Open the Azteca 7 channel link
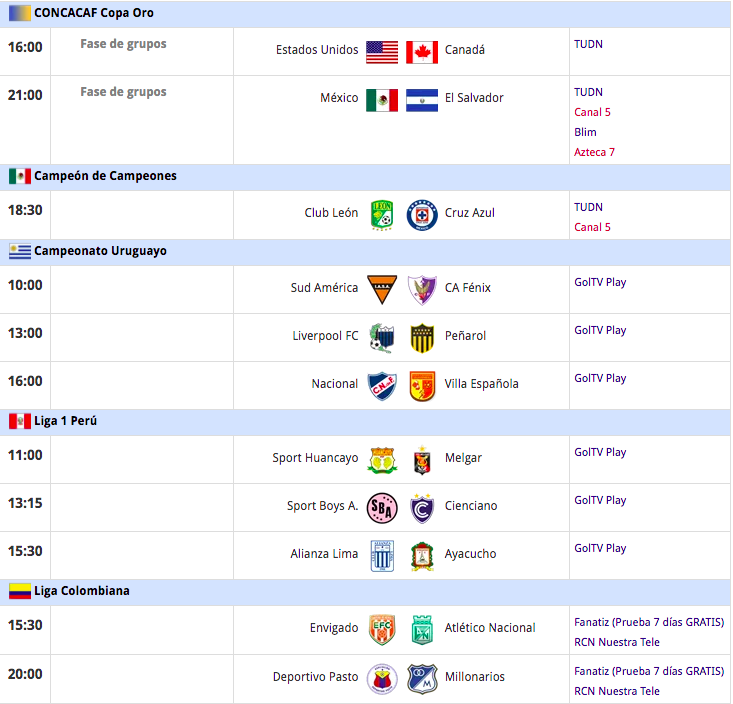Image resolution: width=733 pixels, height=704 pixels. 594,152
